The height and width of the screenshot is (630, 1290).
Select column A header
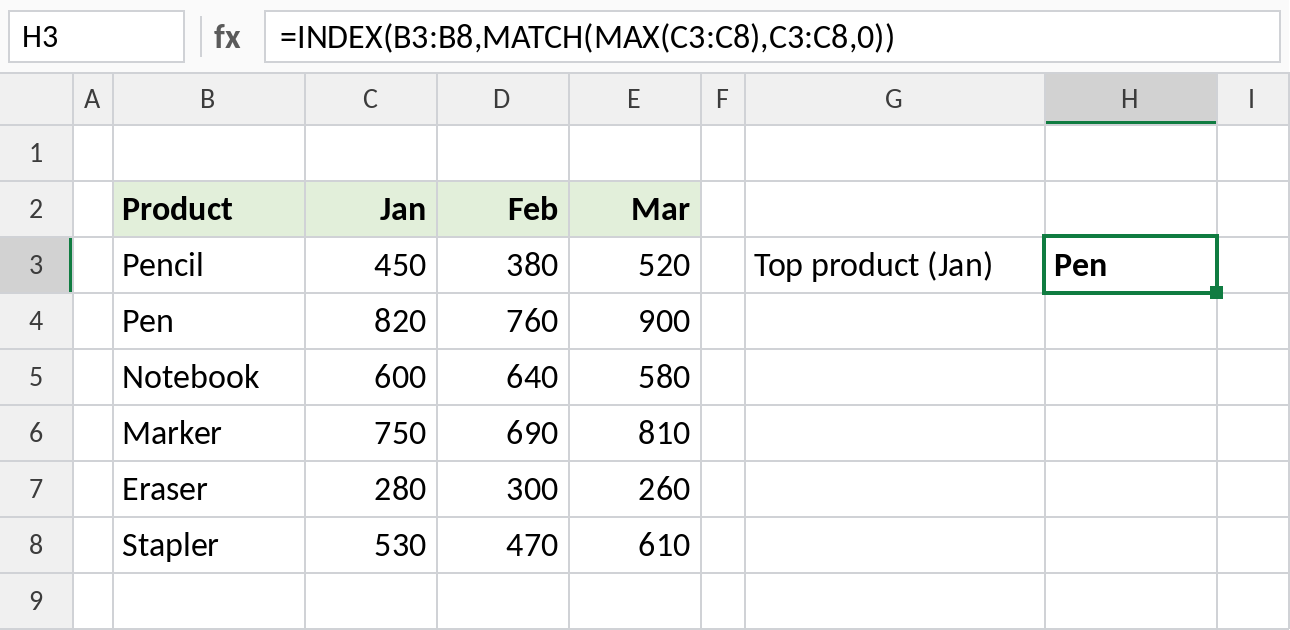(93, 98)
